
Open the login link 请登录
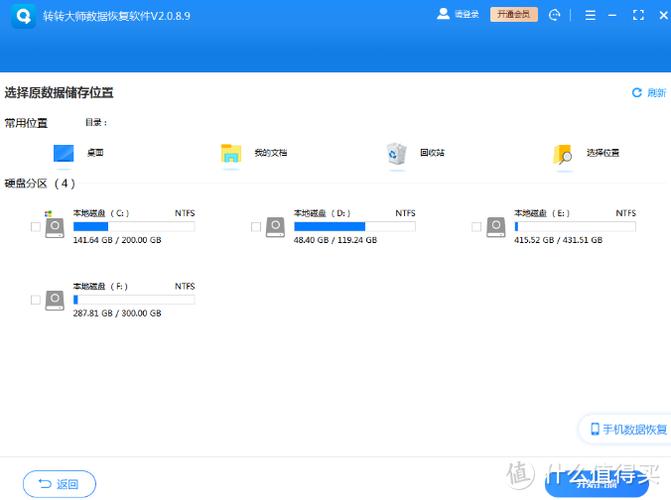[466, 15]
